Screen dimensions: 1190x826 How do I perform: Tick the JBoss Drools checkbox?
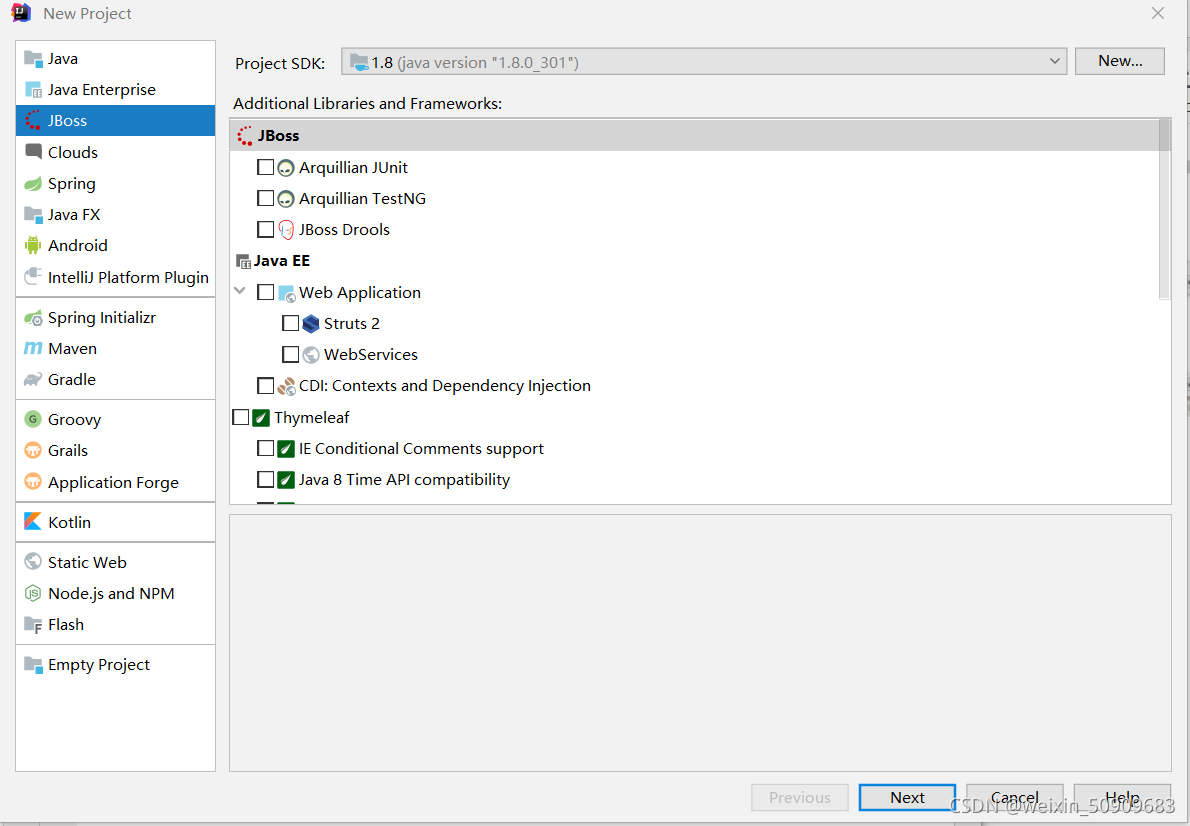tap(266, 229)
